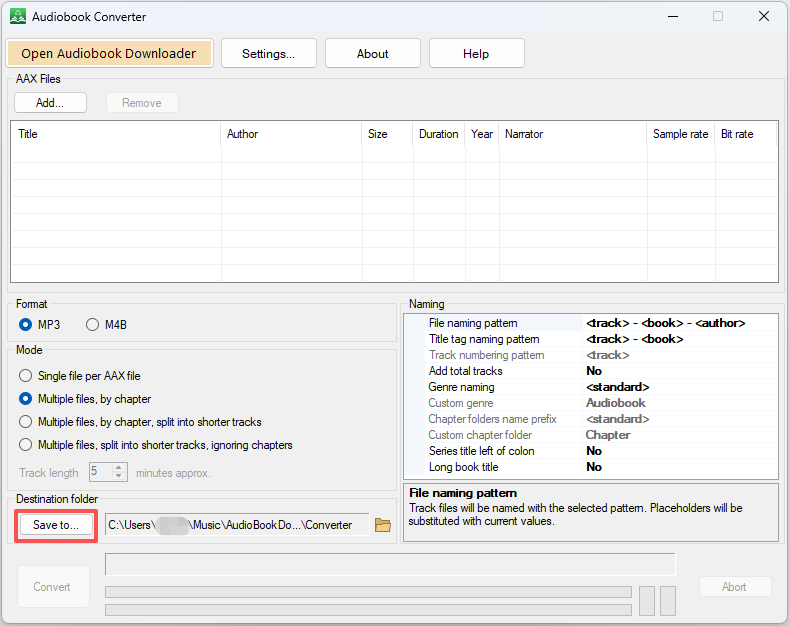Select MP3 format radio button

pyautogui.click(x=26, y=325)
